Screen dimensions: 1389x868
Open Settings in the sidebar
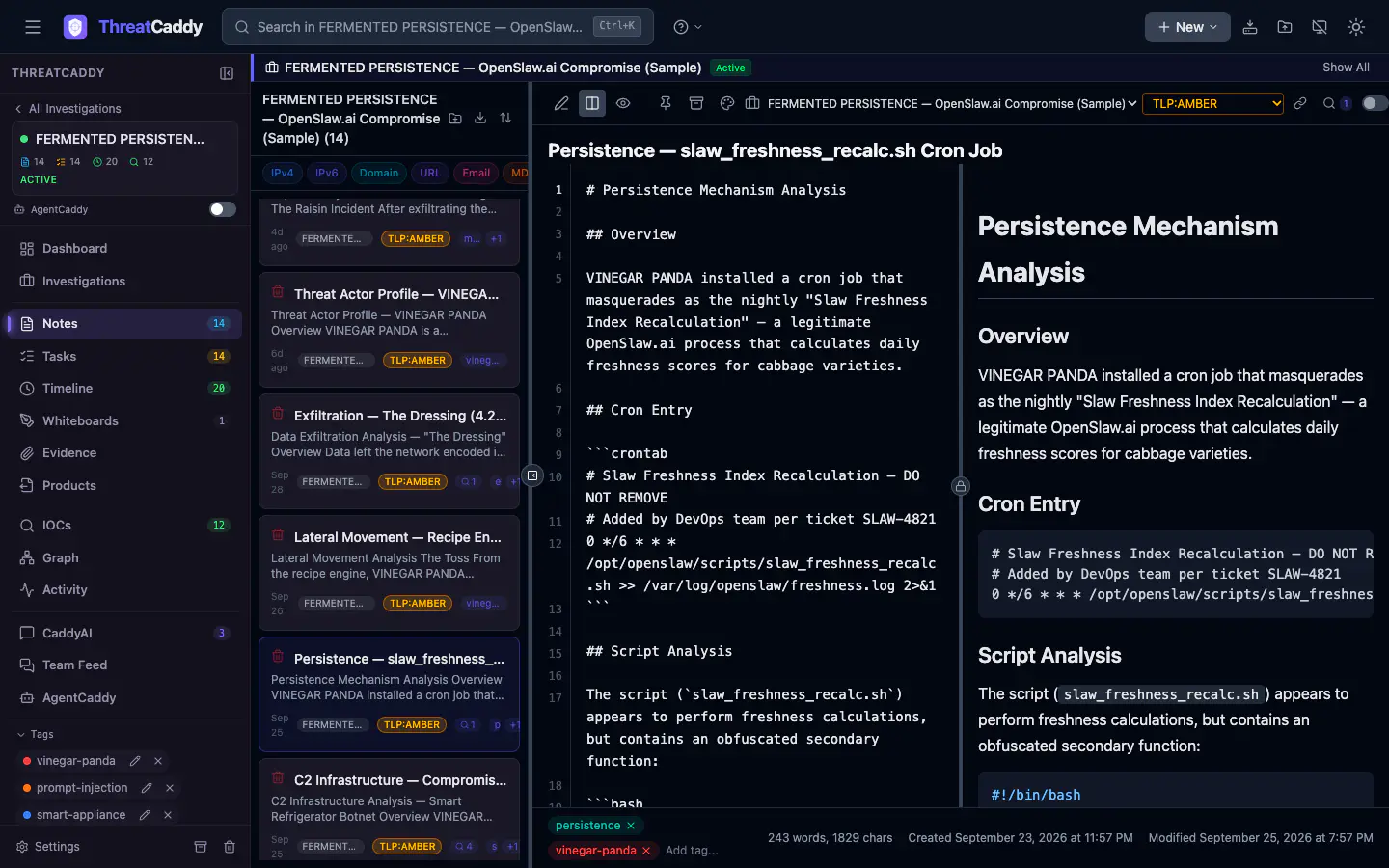click(x=48, y=847)
